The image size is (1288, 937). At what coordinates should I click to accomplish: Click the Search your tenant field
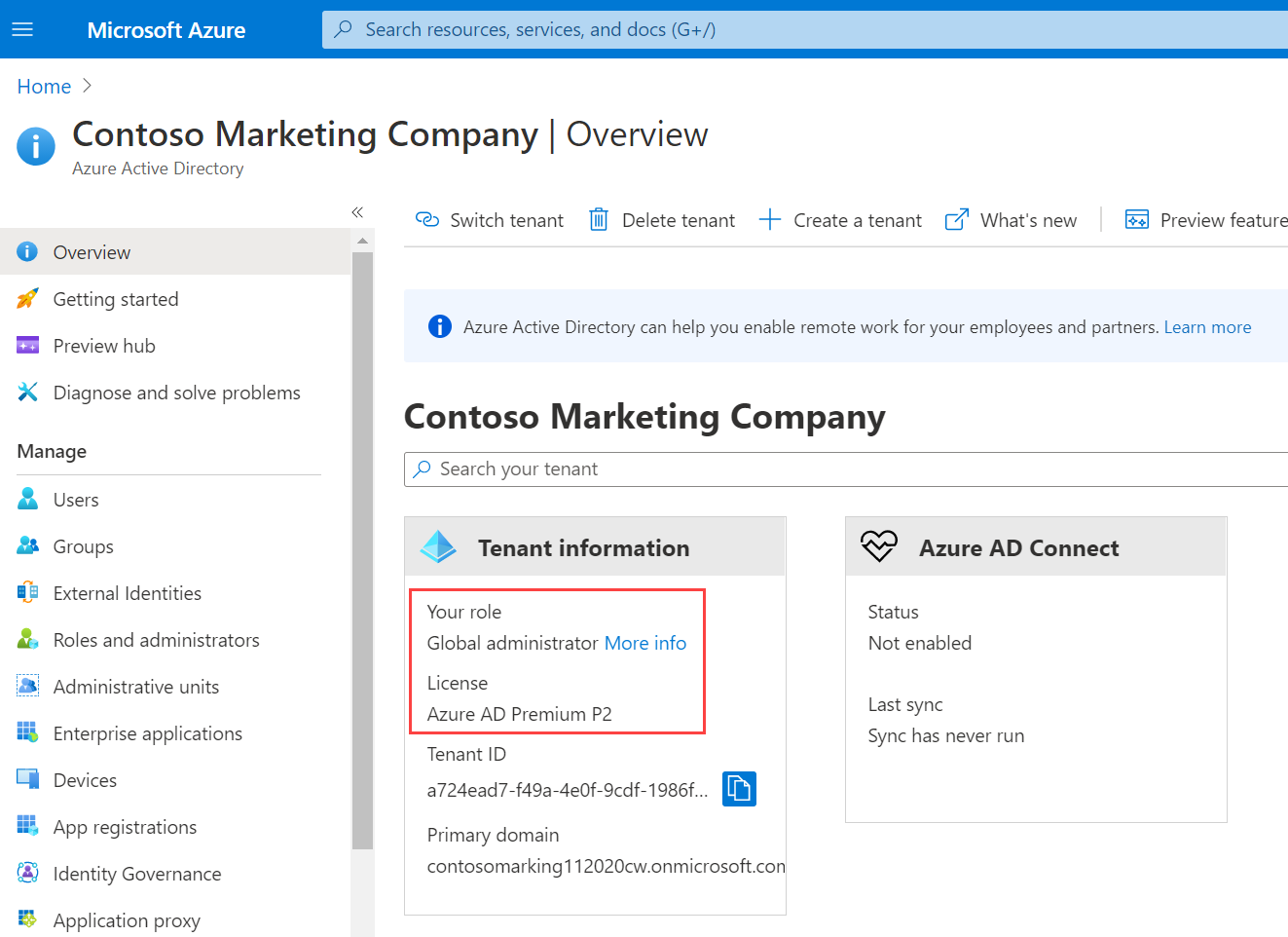[846, 469]
